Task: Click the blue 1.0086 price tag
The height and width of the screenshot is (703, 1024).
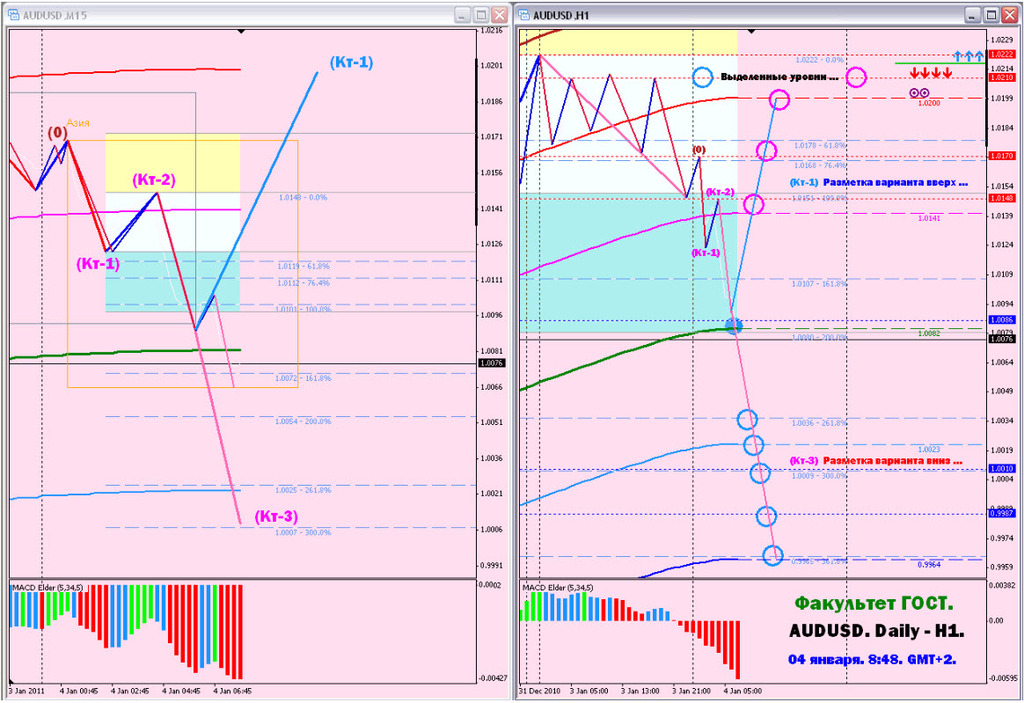Action: click(1002, 320)
